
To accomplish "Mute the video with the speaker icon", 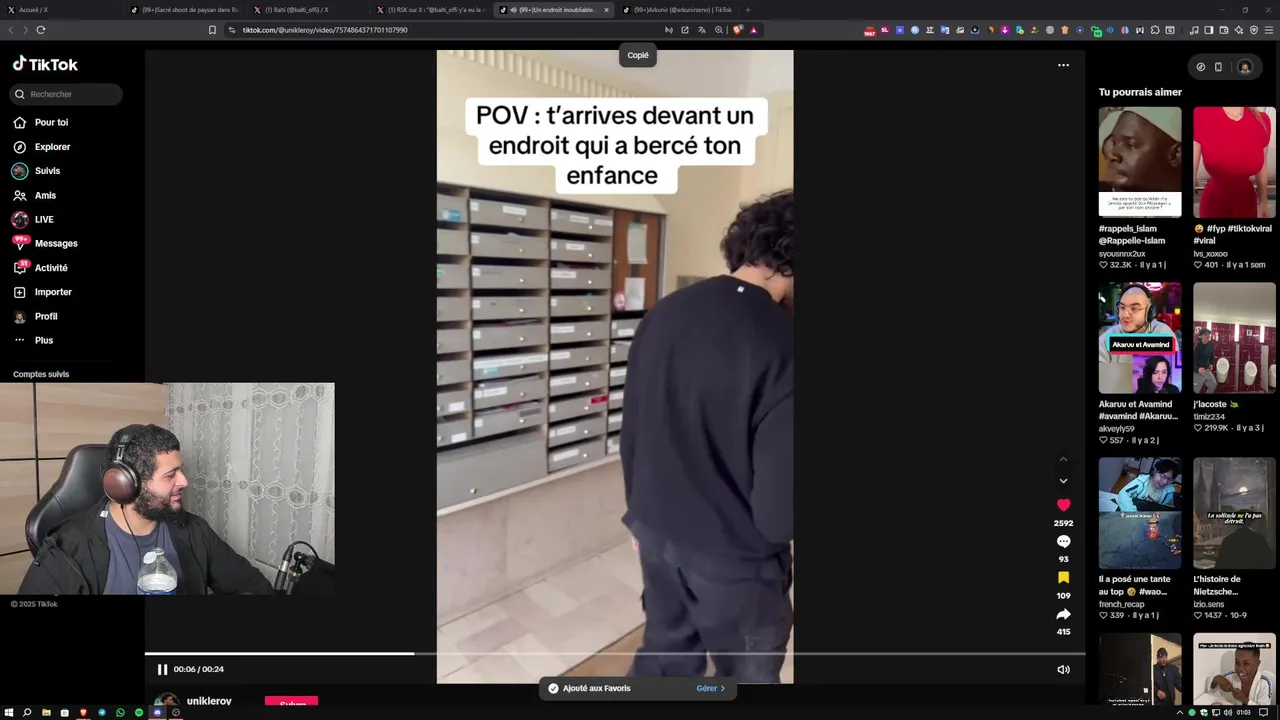I will click(1063, 669).
